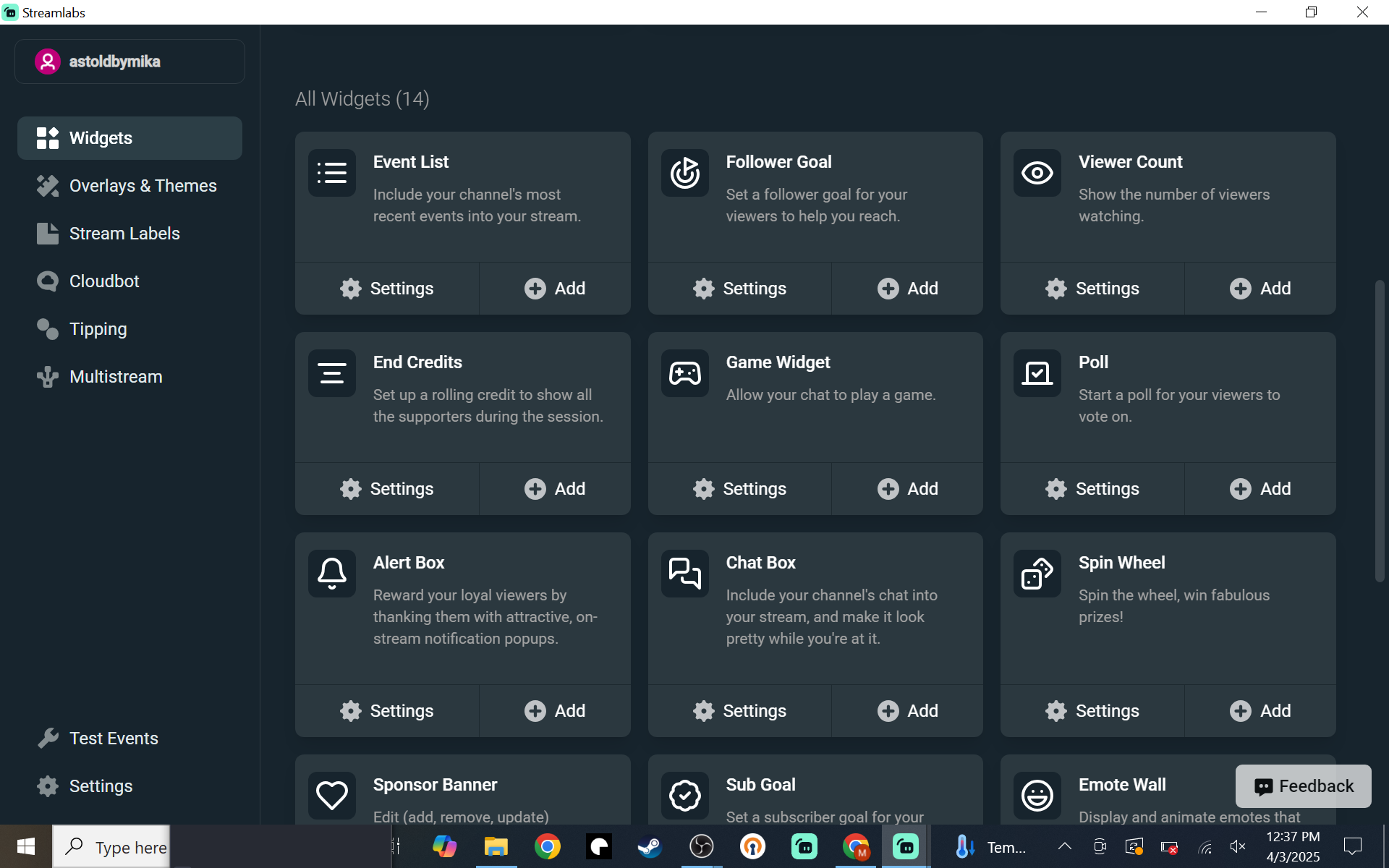Open the Cloudbot section in the sidebar

[x=103, y=281]
